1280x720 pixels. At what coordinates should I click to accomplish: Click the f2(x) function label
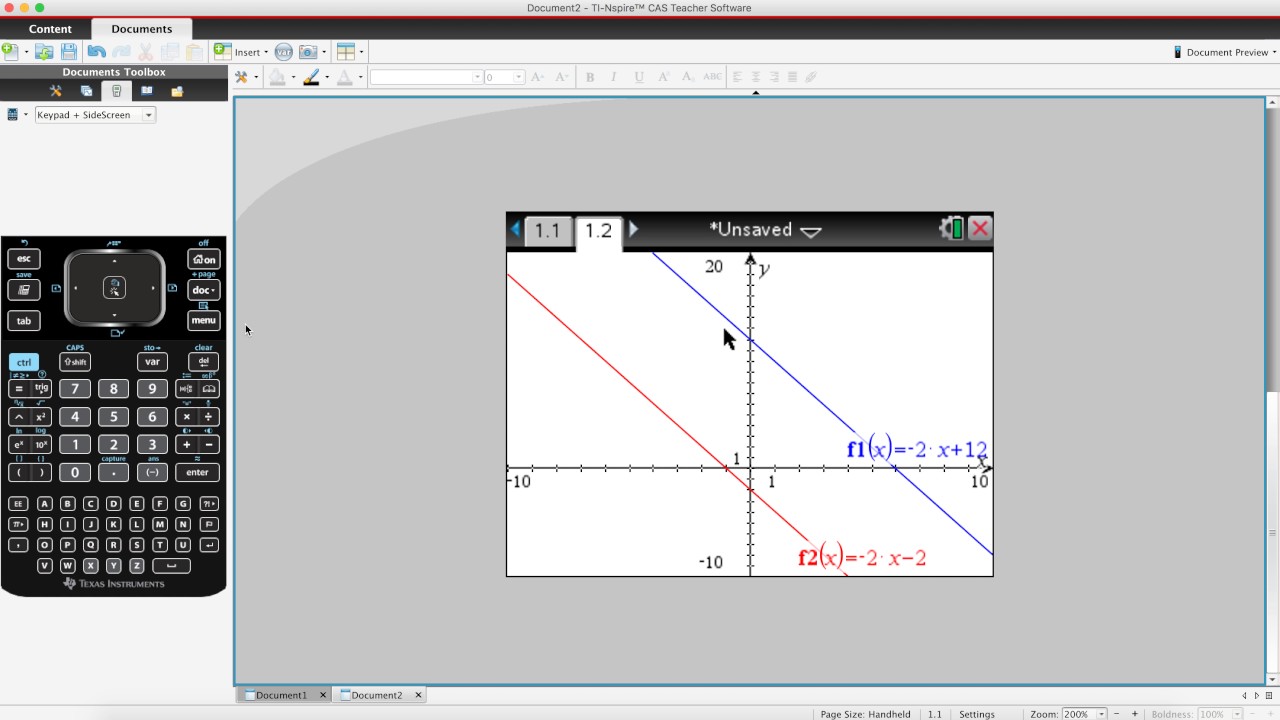(x=862, y=558)
